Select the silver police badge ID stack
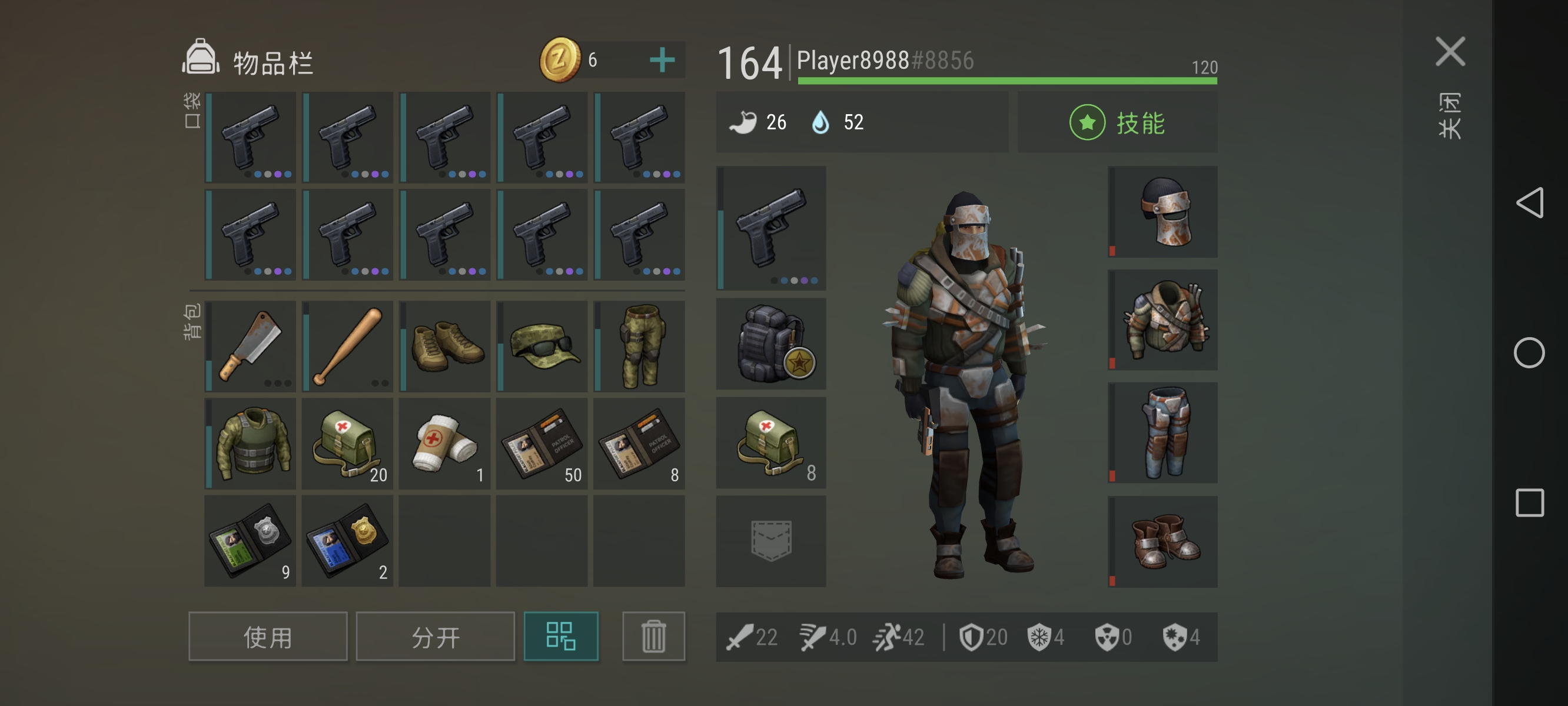 pyautogui.click(x=250, y=541)
